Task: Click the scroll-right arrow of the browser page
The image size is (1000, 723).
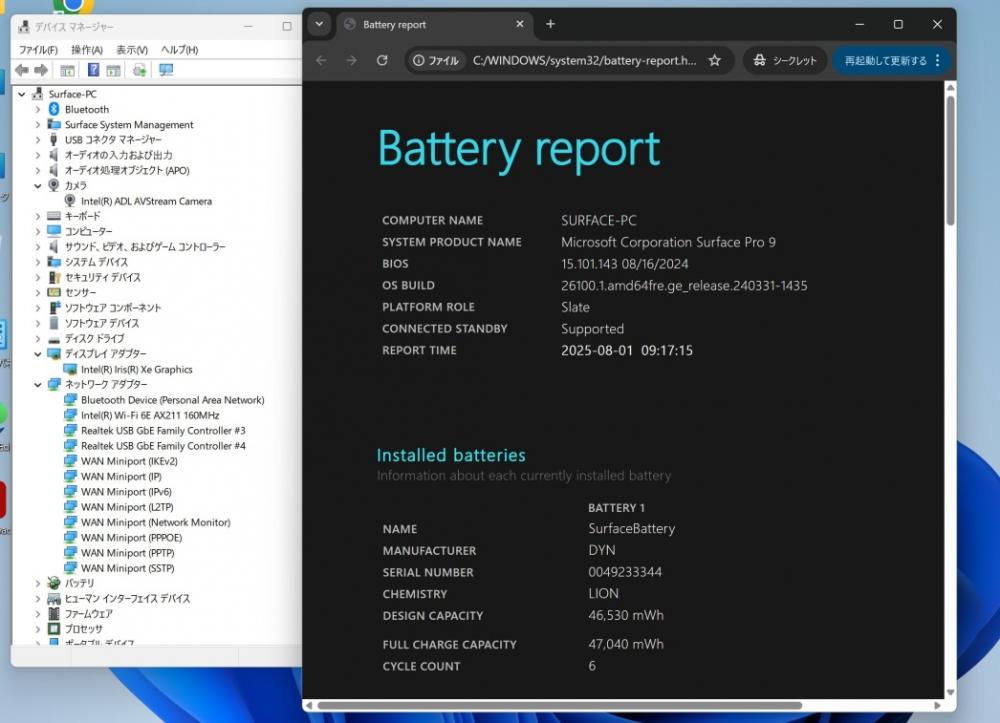Action: [937, 705]
